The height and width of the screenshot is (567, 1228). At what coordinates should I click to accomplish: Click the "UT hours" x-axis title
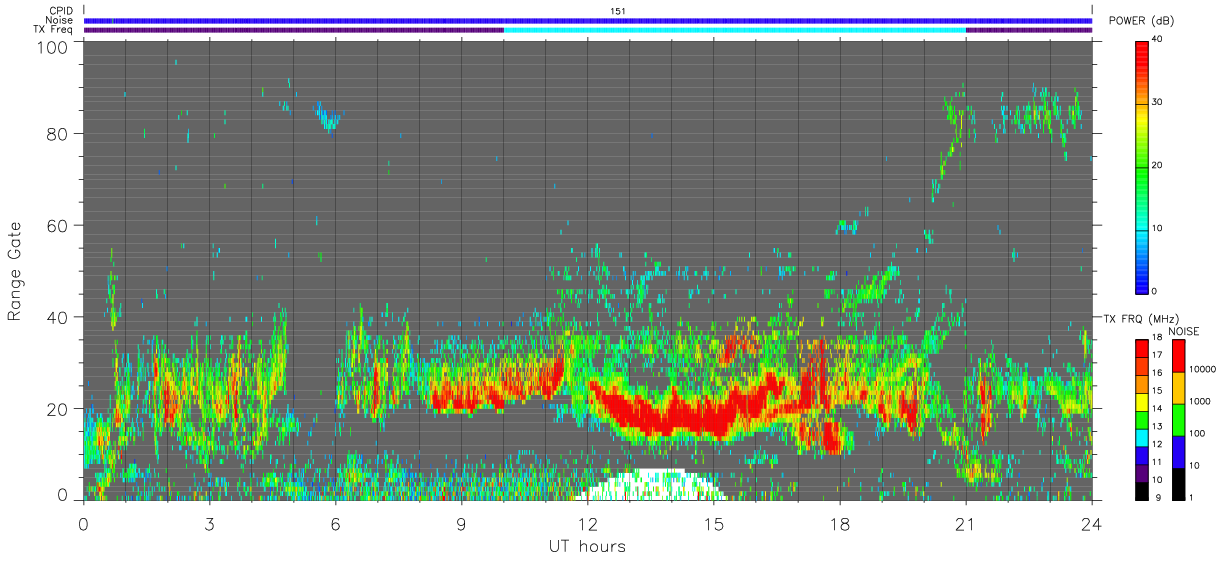pos(587,547)
